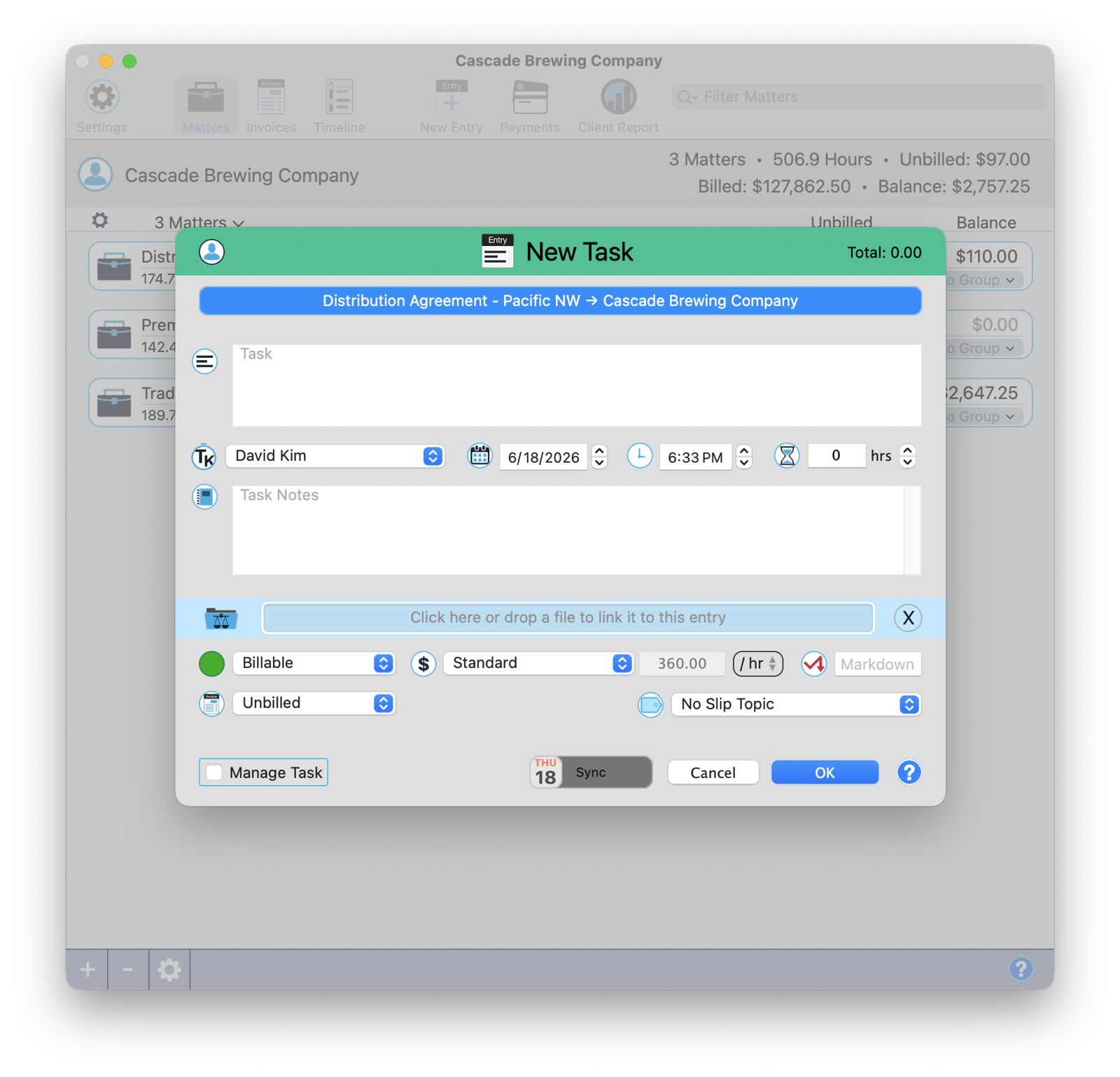
Task: Open the Unbilled invoice dropdown
Action: pos(314,703)
